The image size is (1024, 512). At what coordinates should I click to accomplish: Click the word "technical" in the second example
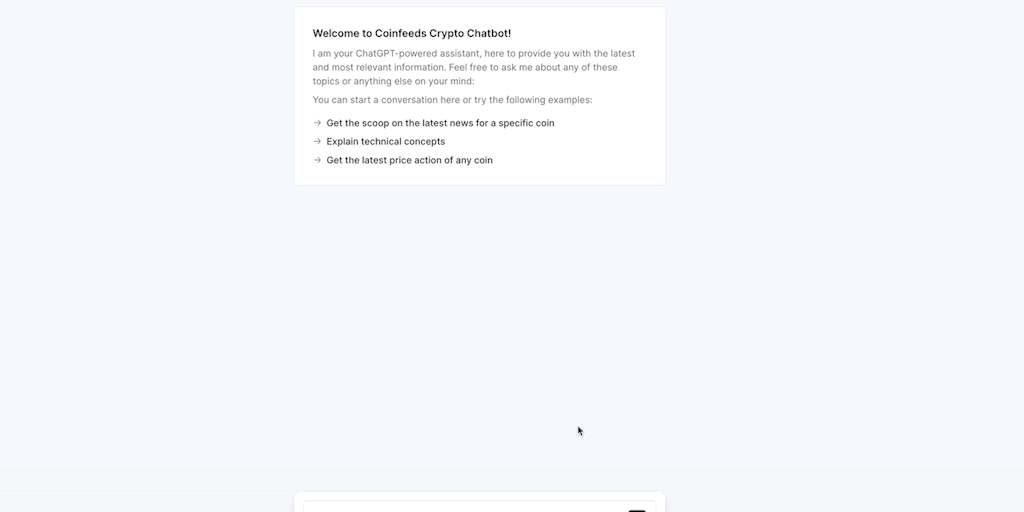[x=381, y=141]
